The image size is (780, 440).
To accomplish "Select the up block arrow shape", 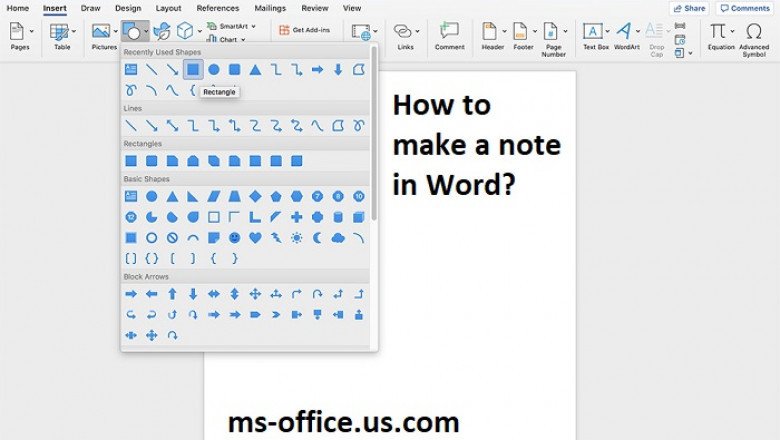I will tap(172, 294).
